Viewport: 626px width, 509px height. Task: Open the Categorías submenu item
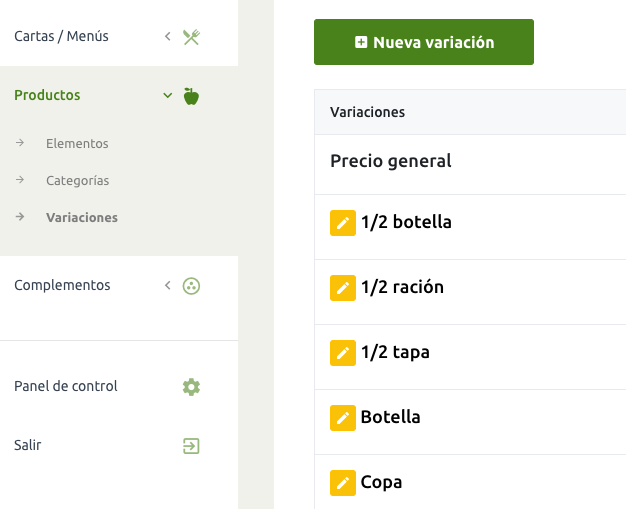(77, 180)
